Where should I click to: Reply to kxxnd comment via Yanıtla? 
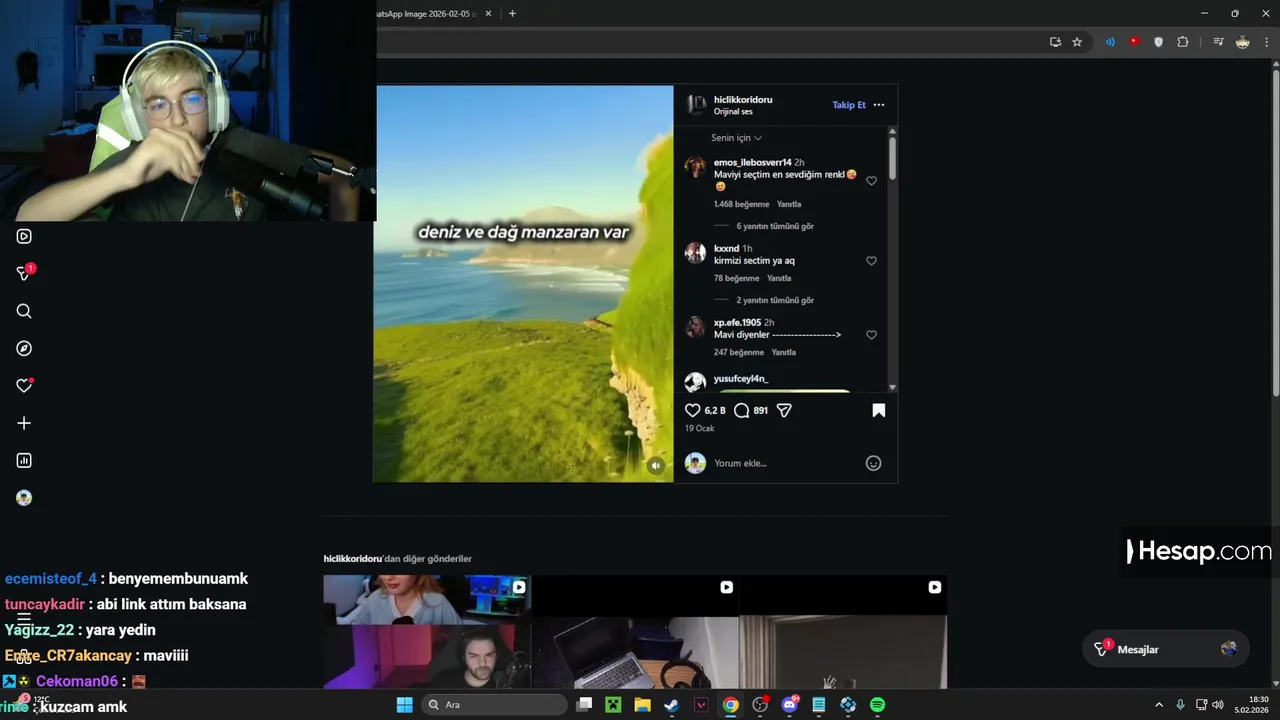(778, 278)
